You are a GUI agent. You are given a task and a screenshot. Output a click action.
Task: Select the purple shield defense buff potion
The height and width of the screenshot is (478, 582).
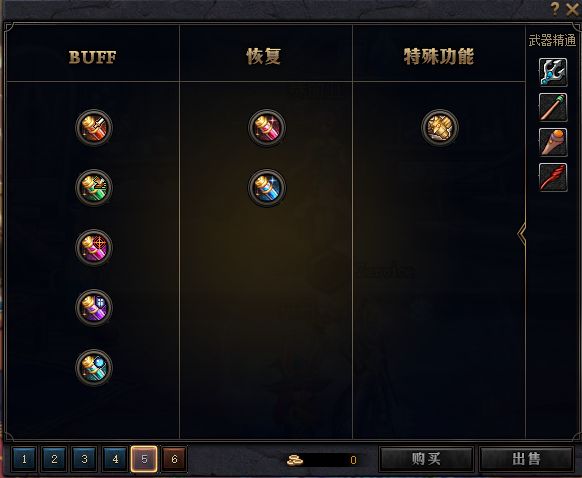click(94, 308)
